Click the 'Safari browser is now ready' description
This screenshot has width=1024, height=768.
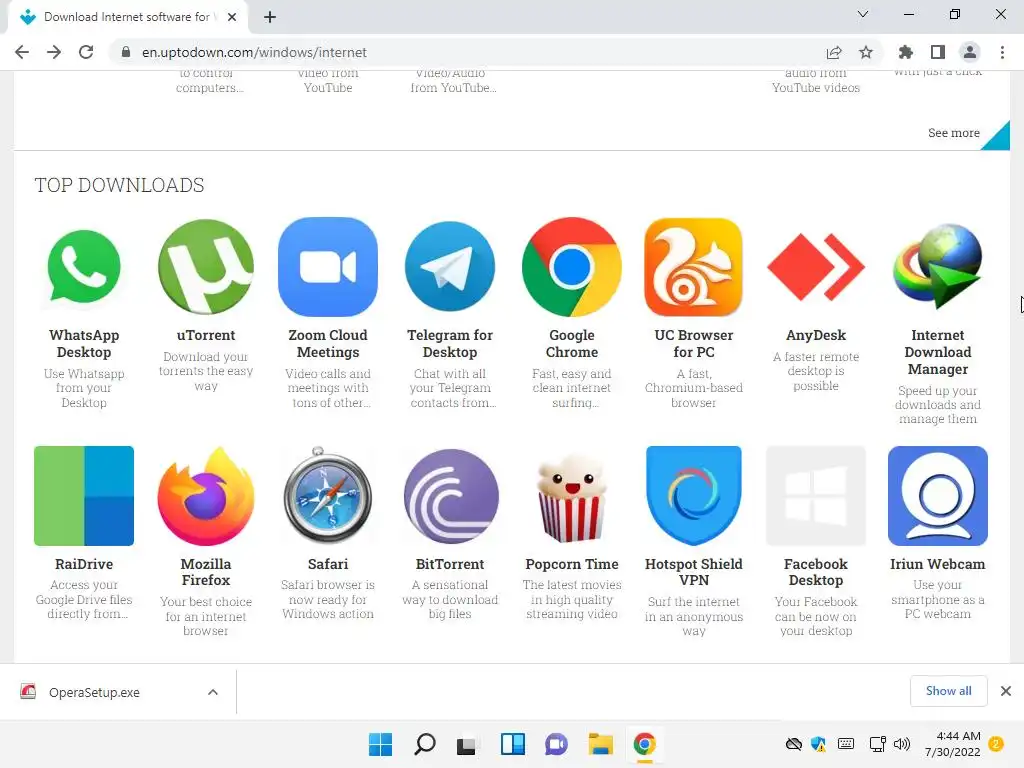point(328,599)
